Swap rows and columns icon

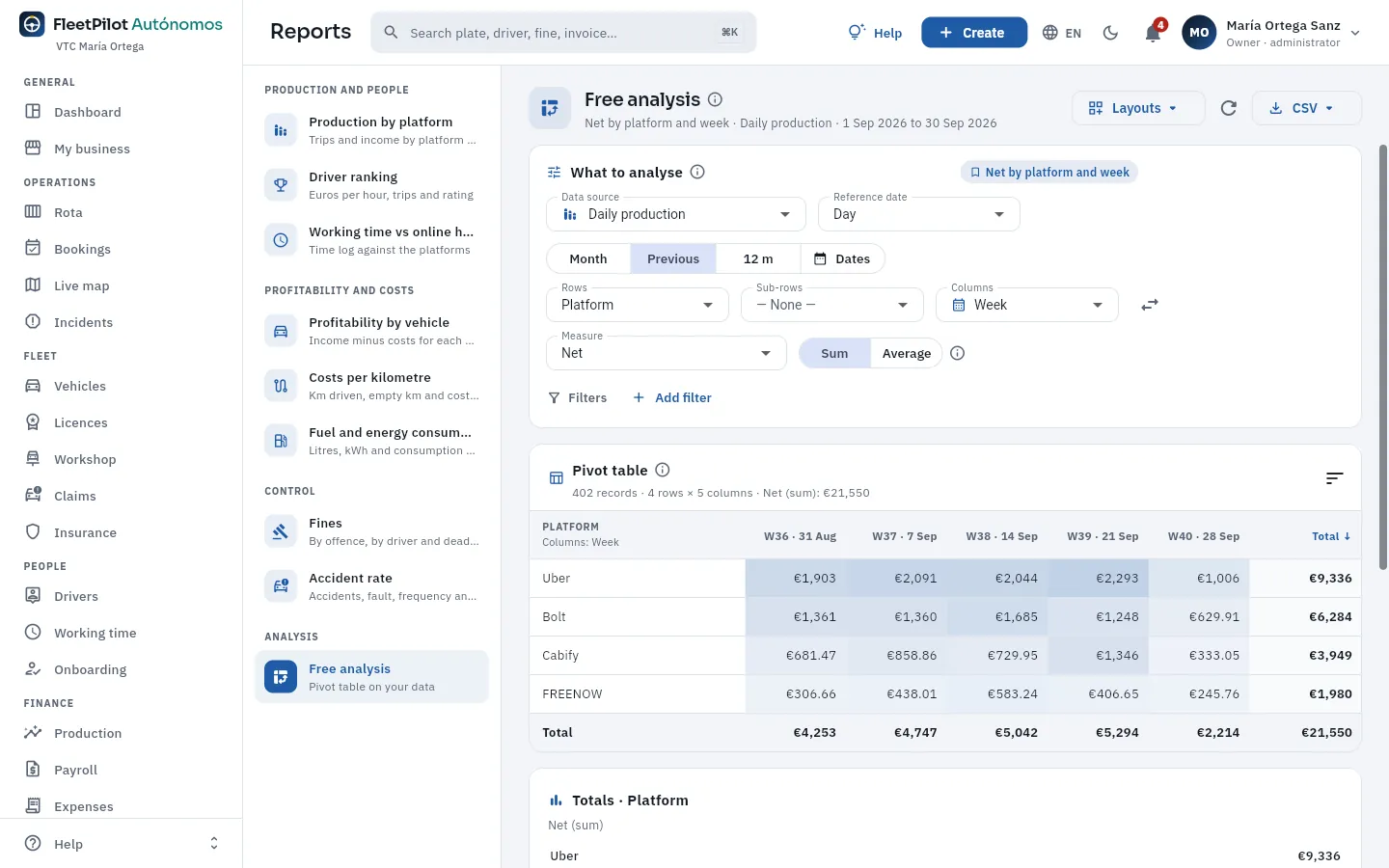(x=1149, y=305)
